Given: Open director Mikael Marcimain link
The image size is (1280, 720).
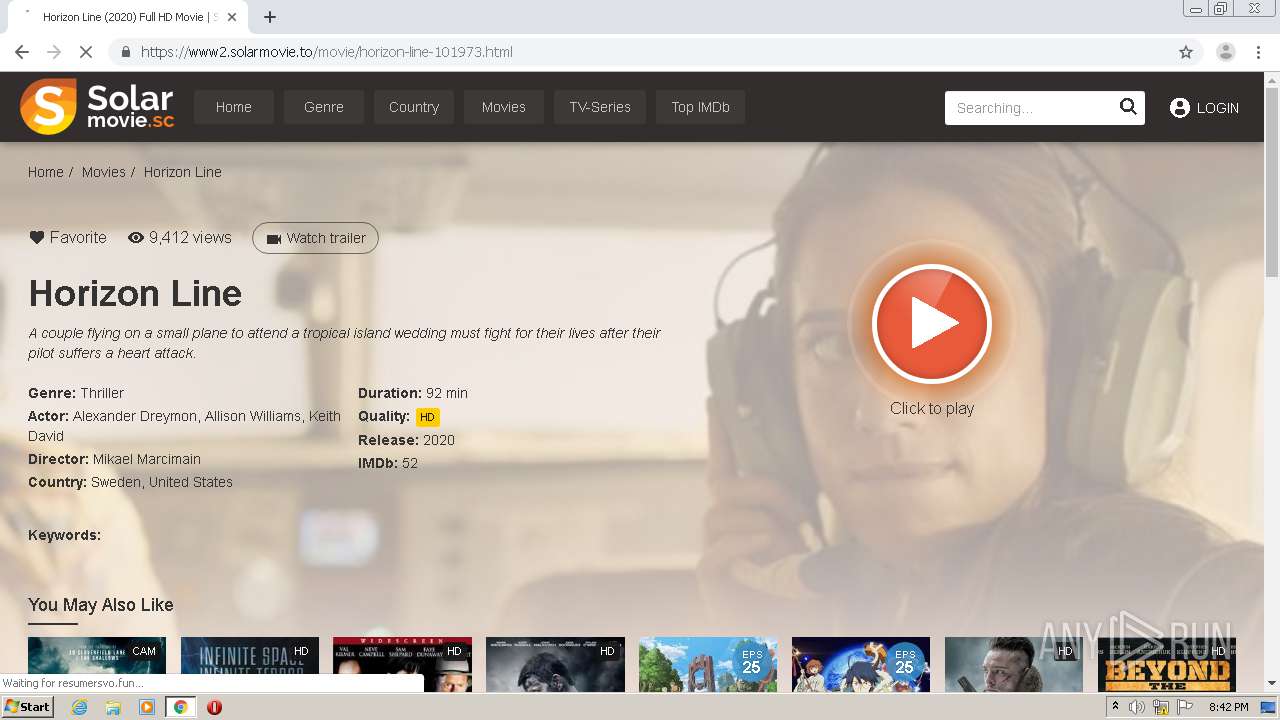Looking at the screenshot, I should click(x=147, y=459).
